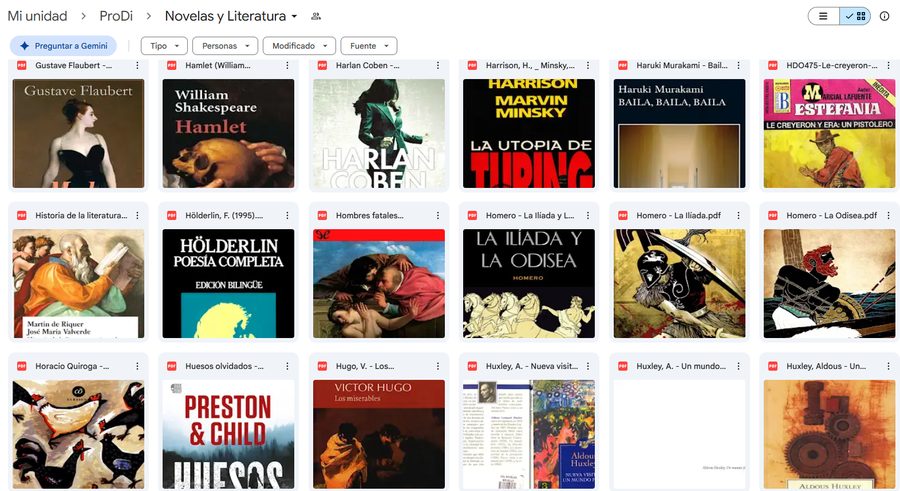Open Hamlet Shakespeare cover thumbnail
The image size is (900, 491).
coord(228,133)
